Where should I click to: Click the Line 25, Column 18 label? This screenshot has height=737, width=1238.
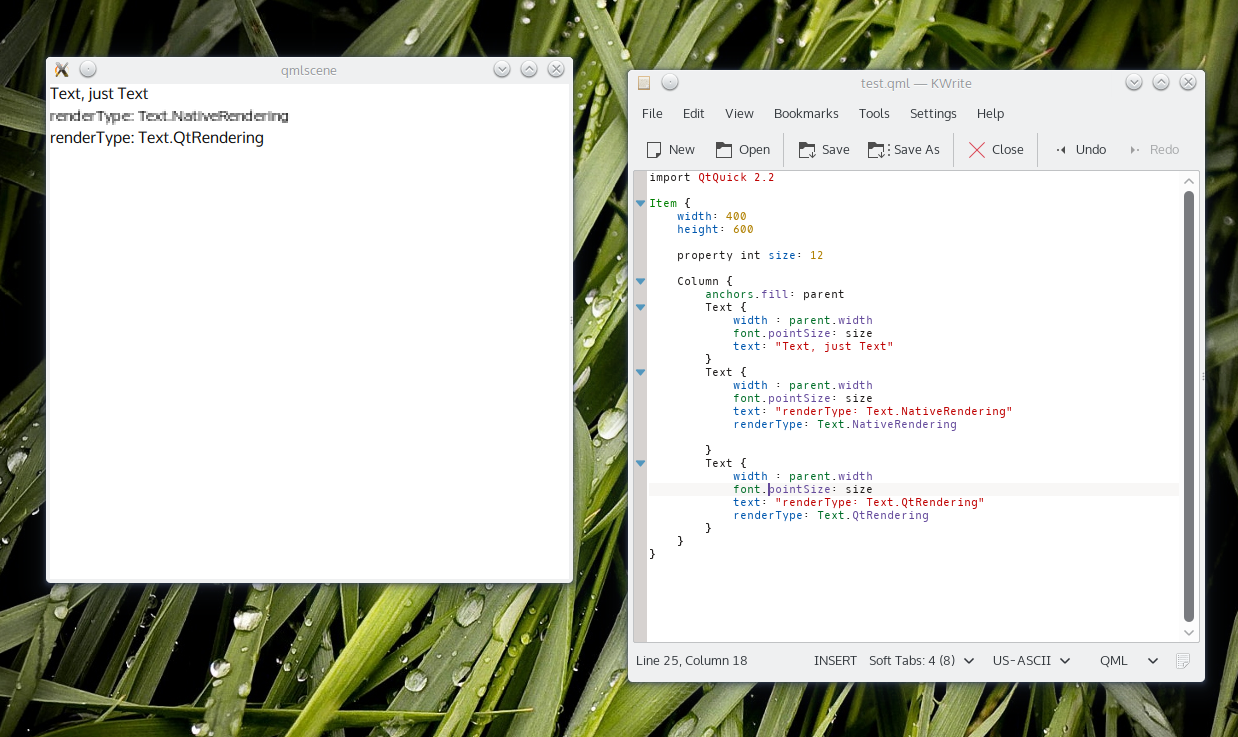(x=691, y=660)
